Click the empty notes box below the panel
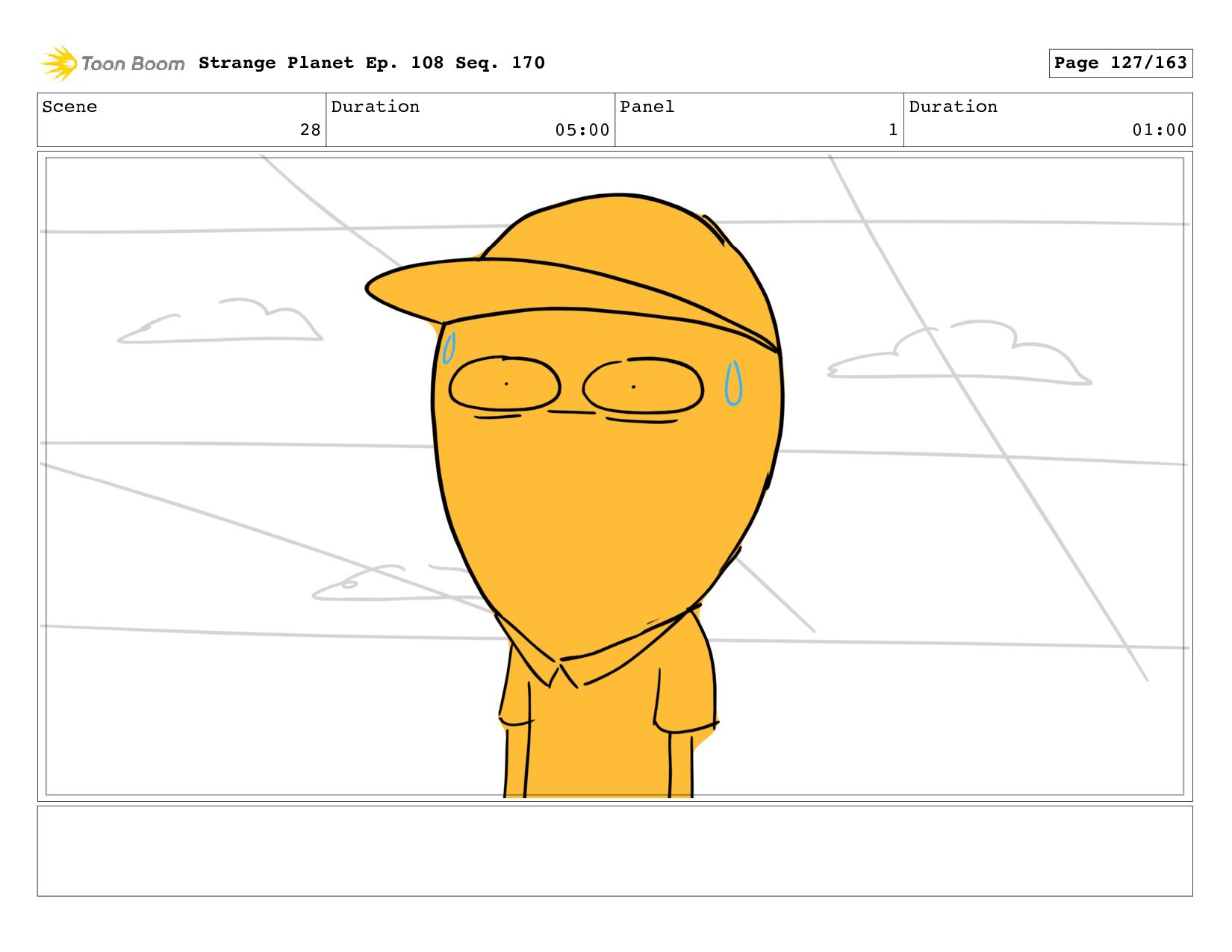The image size is (1232, 952). point(615,851)
